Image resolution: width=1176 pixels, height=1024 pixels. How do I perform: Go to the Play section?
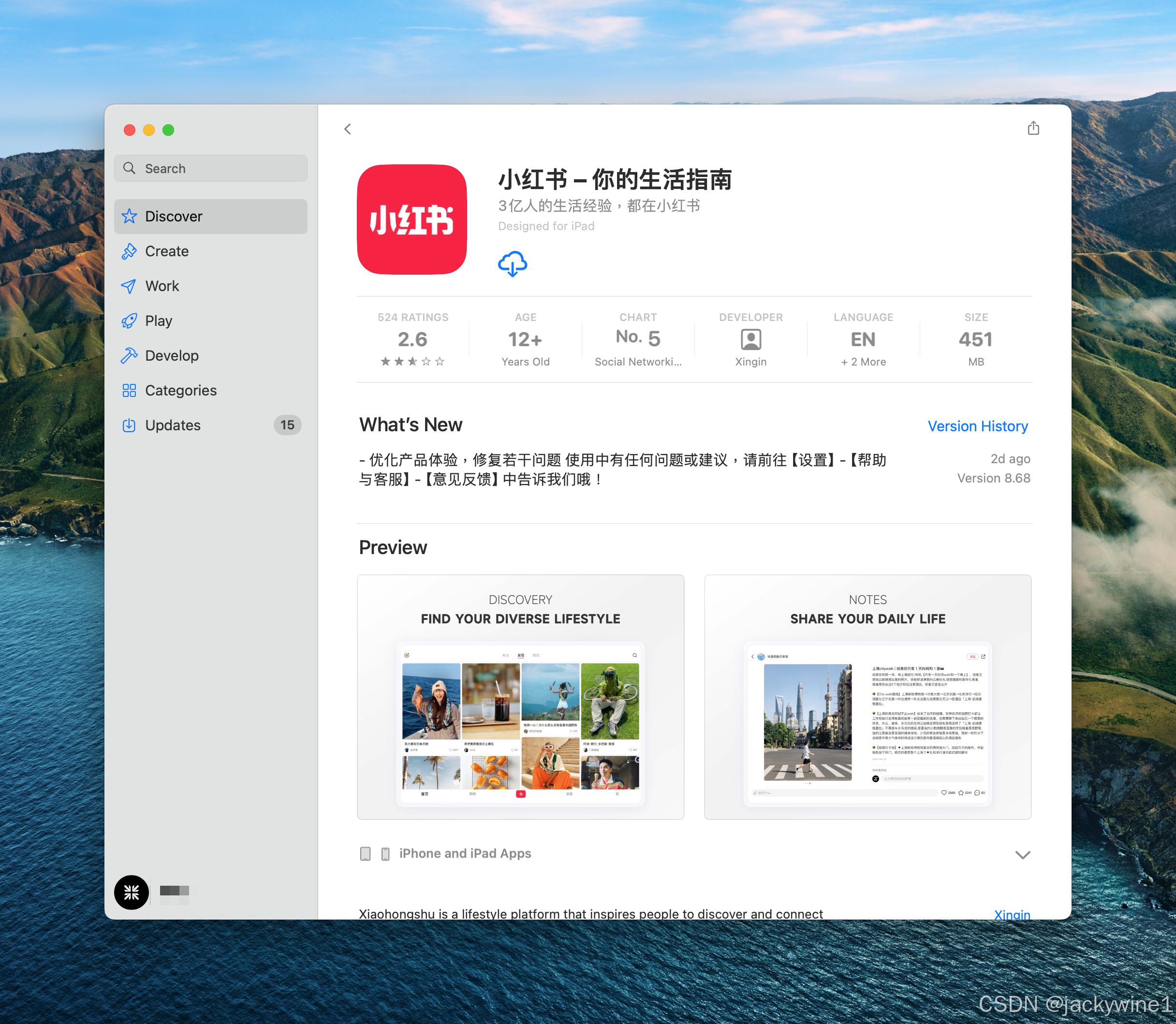159,321
